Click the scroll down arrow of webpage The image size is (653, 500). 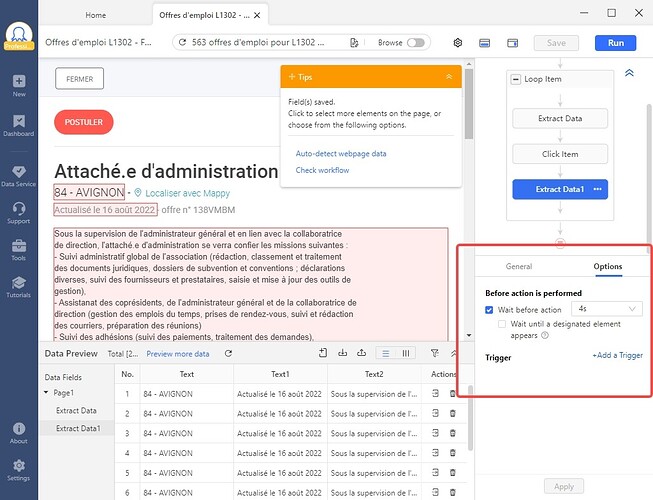coord(469,335)
